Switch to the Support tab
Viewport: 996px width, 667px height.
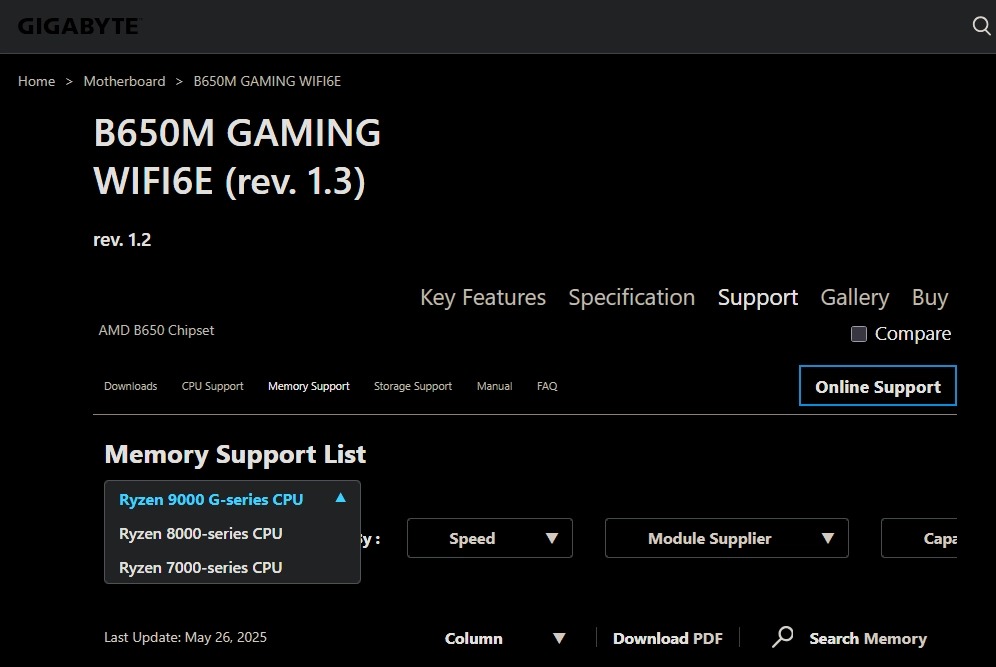[757, 297]
